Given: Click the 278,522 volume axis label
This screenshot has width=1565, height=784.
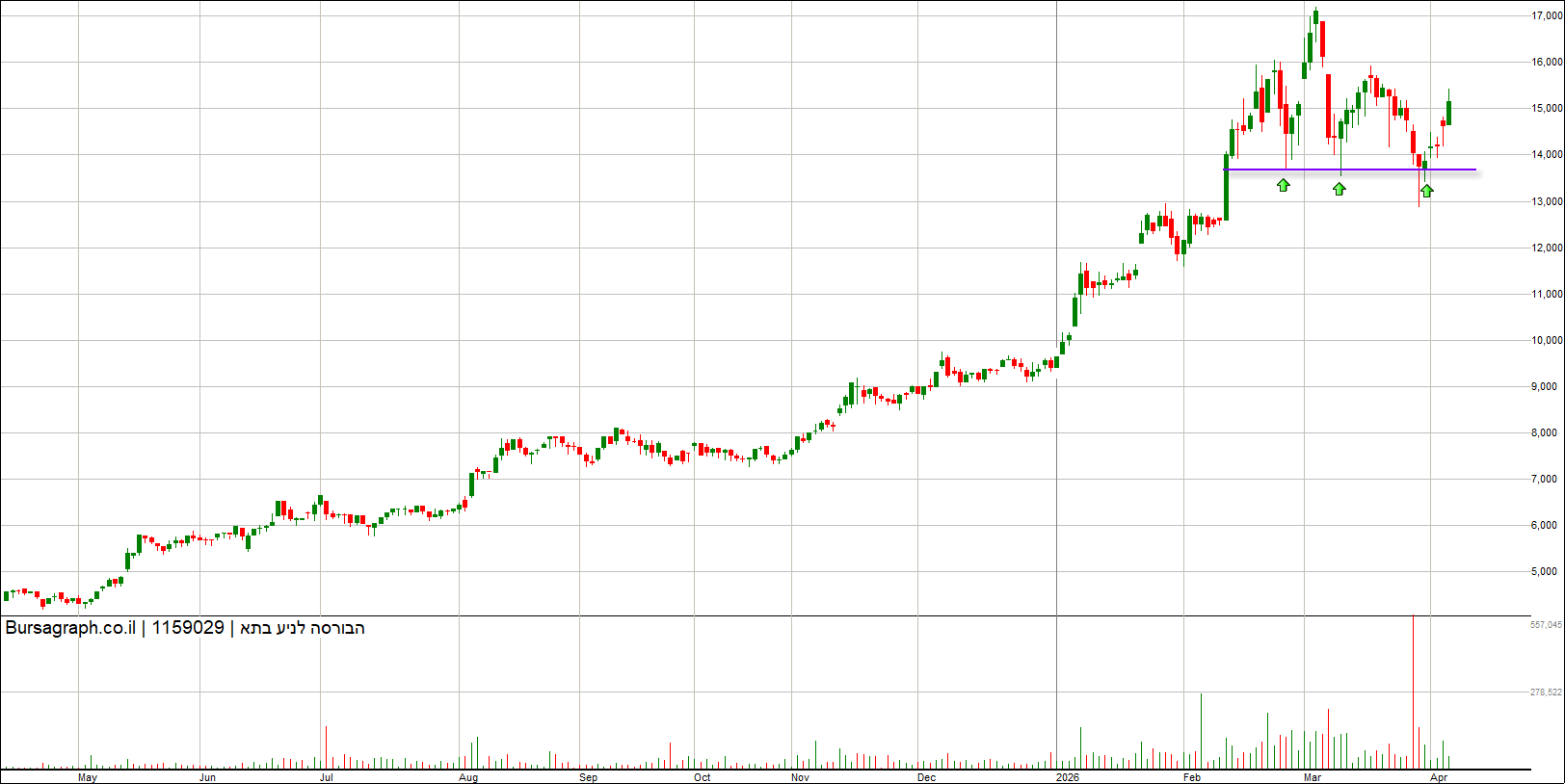Looking at the screenshot, I should click(x=1546, y=693).
